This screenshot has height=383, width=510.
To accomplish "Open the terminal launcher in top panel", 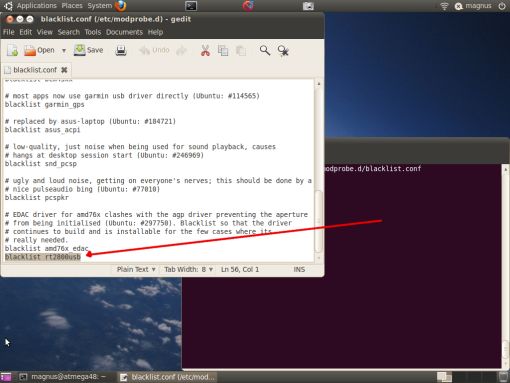I will [x=191, y=6].
